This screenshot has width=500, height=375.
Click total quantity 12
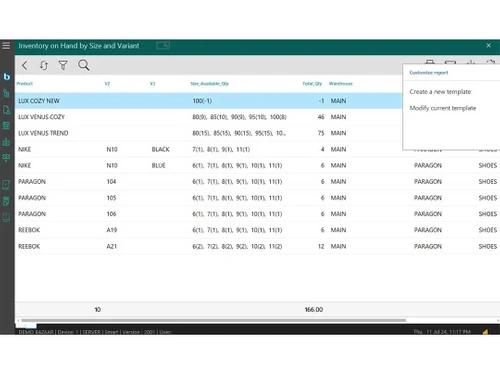pyautogui.click(x=321, y=246)
